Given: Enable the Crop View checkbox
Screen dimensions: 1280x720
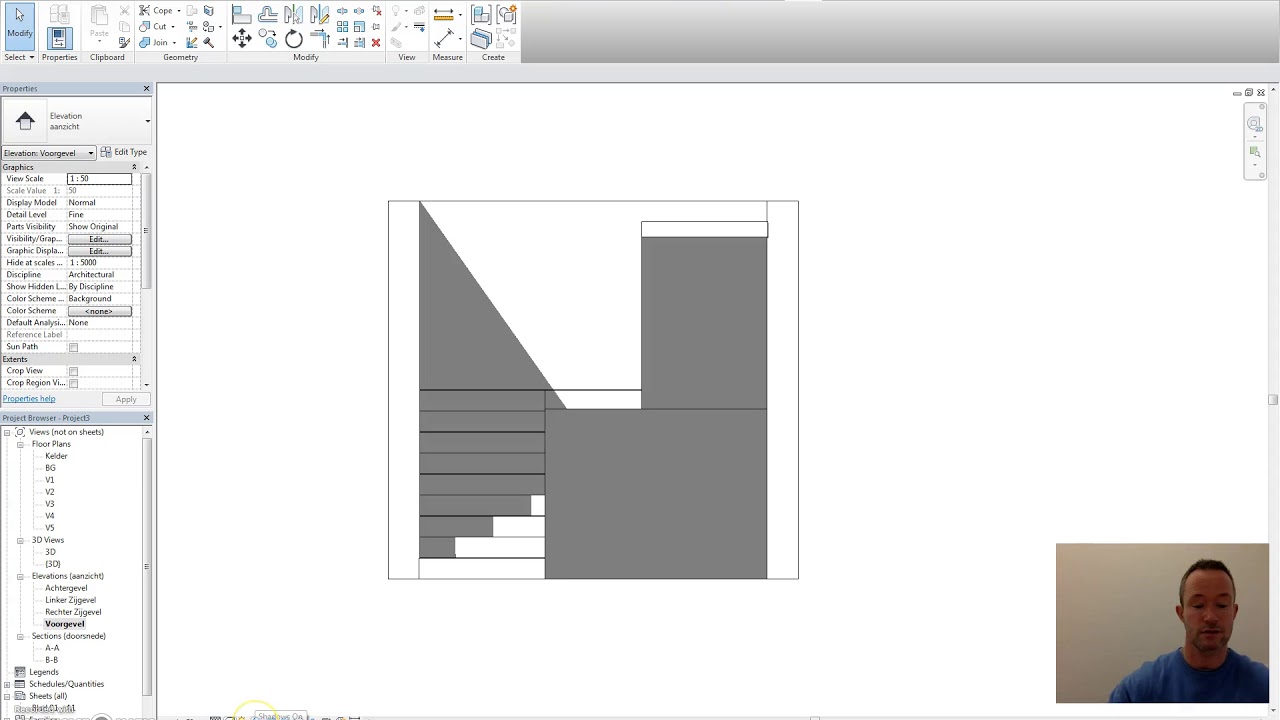Looking at the screenshot, I should 73,371.
